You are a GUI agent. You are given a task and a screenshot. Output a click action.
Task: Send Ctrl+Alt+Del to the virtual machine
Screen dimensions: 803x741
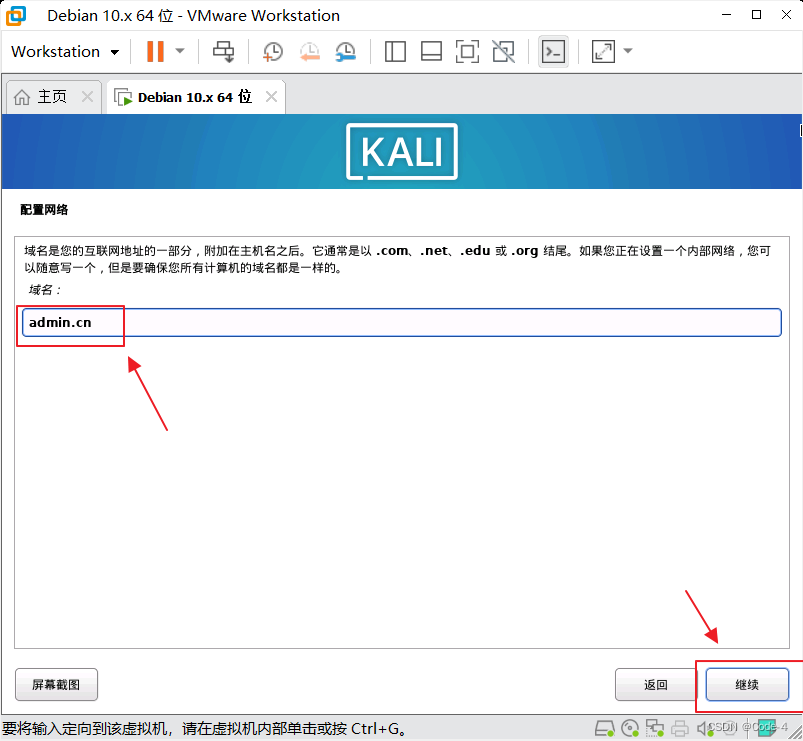223,51
